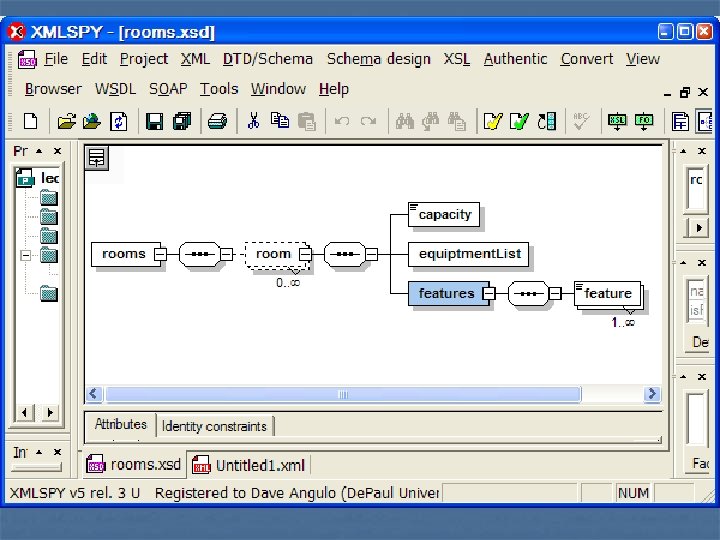Close the Pr project panel
720x540 pixels.
pyautogui.click(x=57, y=151)
